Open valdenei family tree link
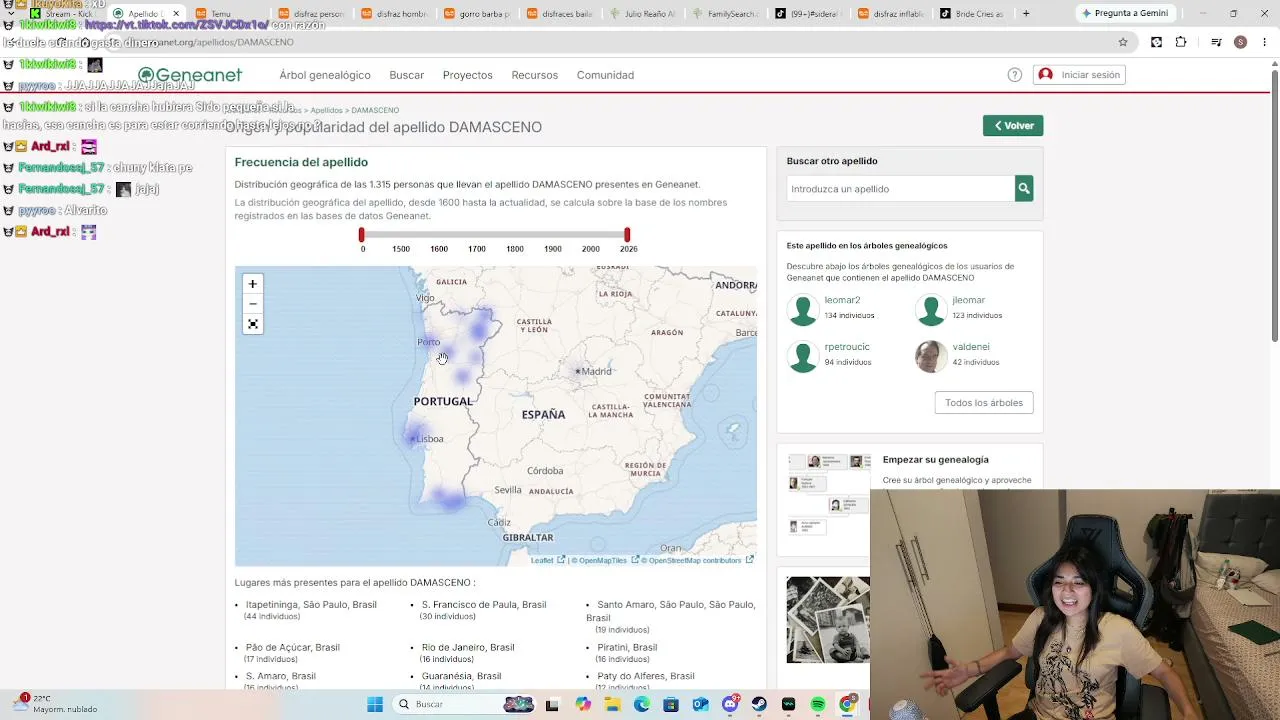This screenshot has width=1280, height=720. coord(971,347)
